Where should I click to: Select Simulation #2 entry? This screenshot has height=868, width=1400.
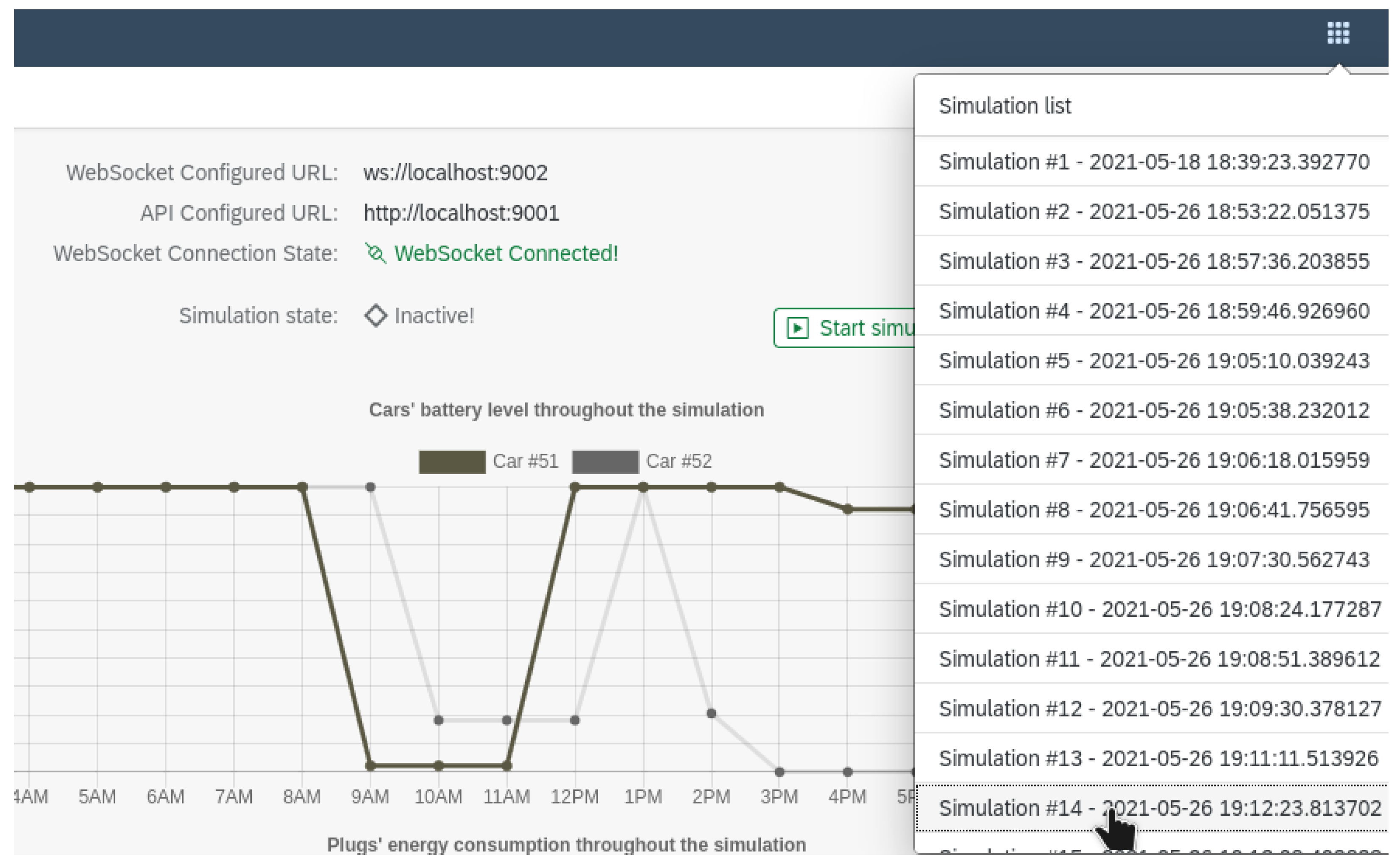click(1153, 212)
